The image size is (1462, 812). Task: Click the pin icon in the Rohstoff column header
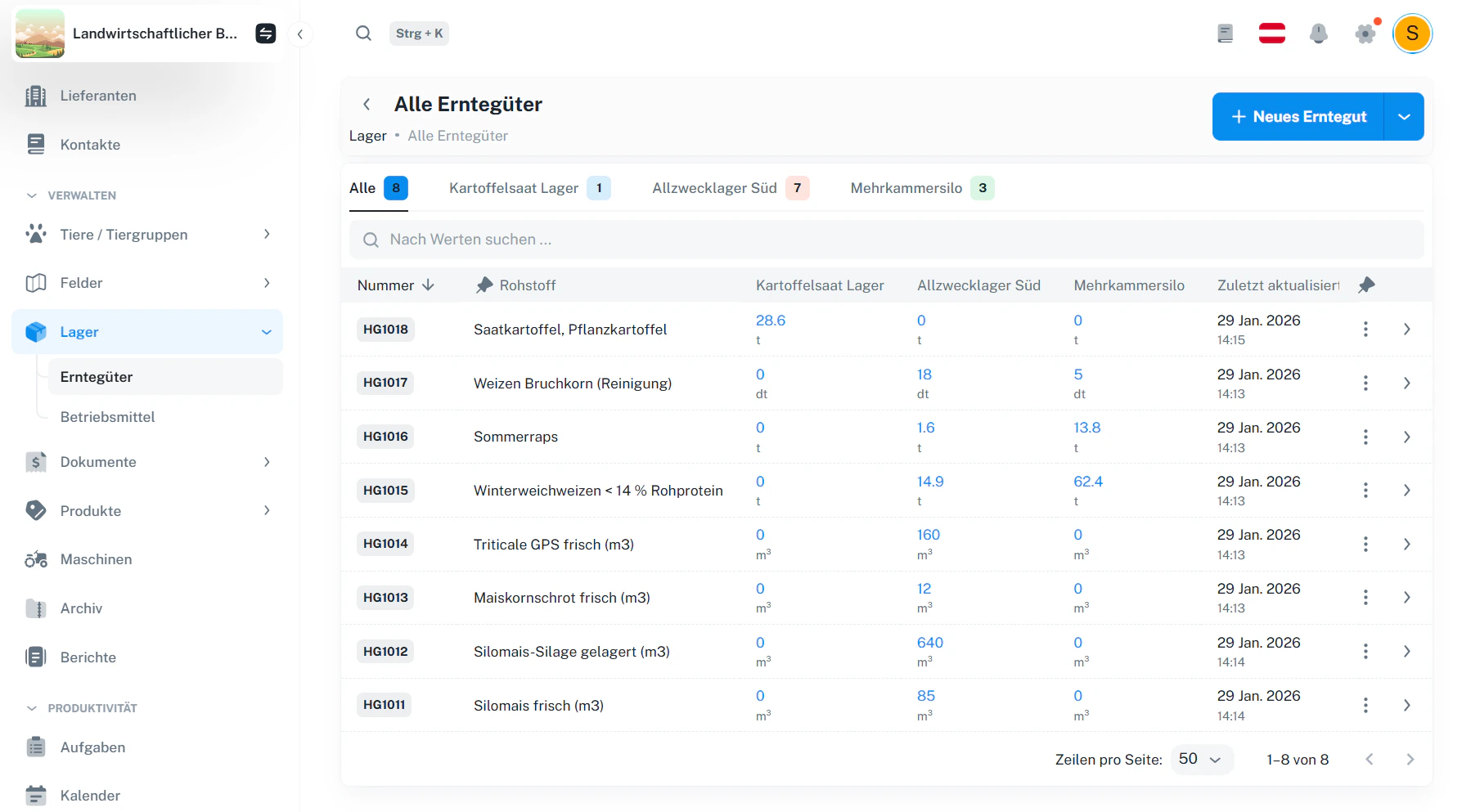(x=484, y=285)
